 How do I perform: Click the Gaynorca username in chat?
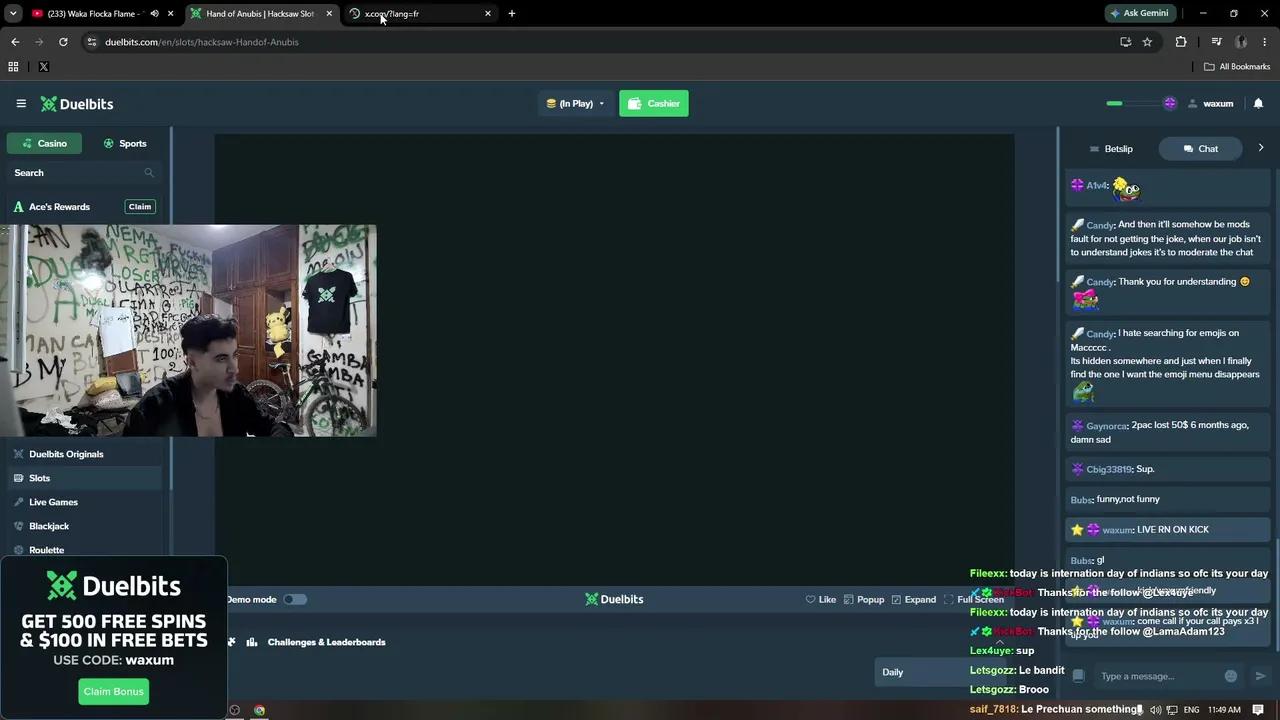coord(1107,426)
